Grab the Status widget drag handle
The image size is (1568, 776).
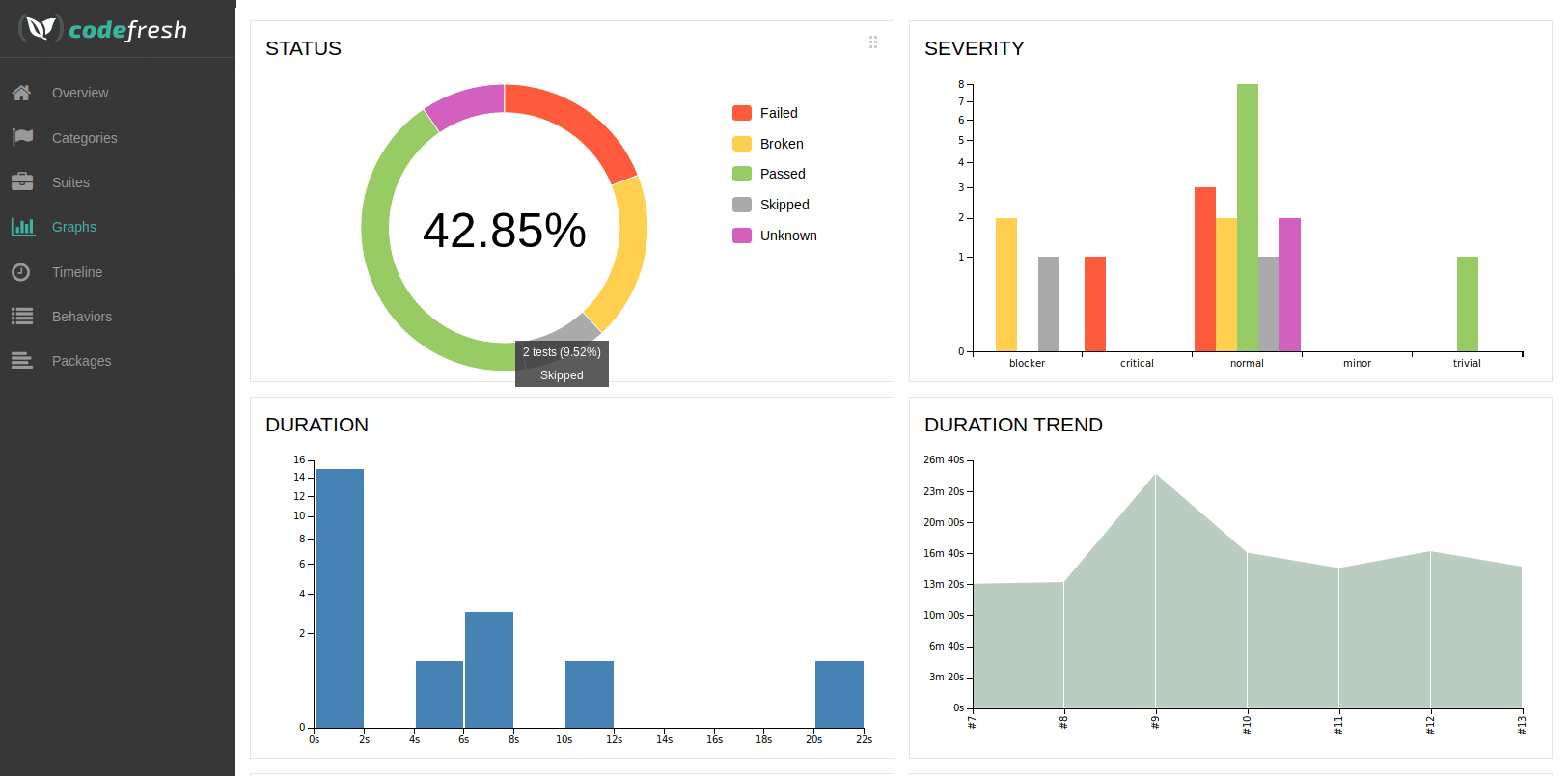[x=873, y=42]
